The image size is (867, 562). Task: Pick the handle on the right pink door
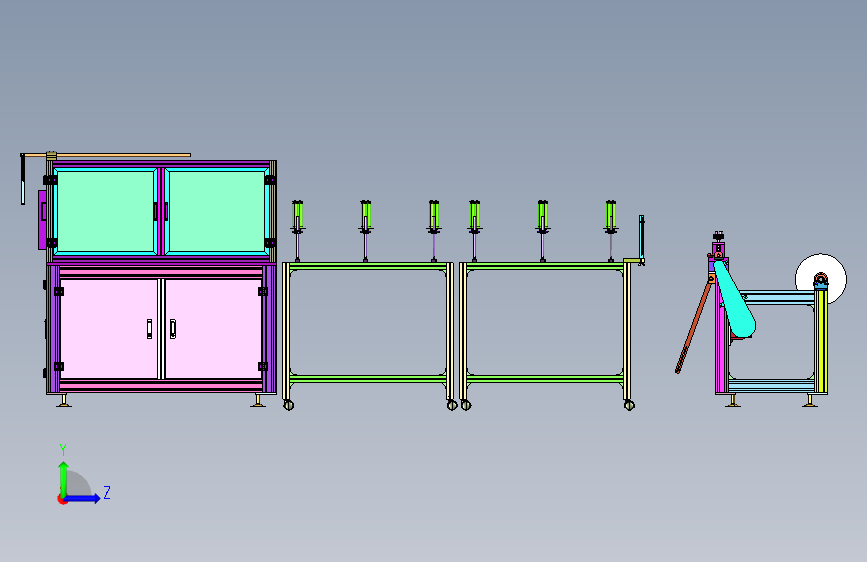[x=173, y=329]
